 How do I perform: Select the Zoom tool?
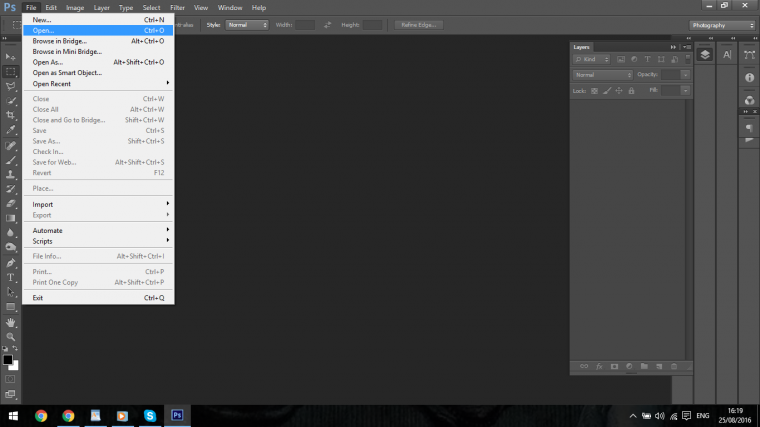click(10, 337)
